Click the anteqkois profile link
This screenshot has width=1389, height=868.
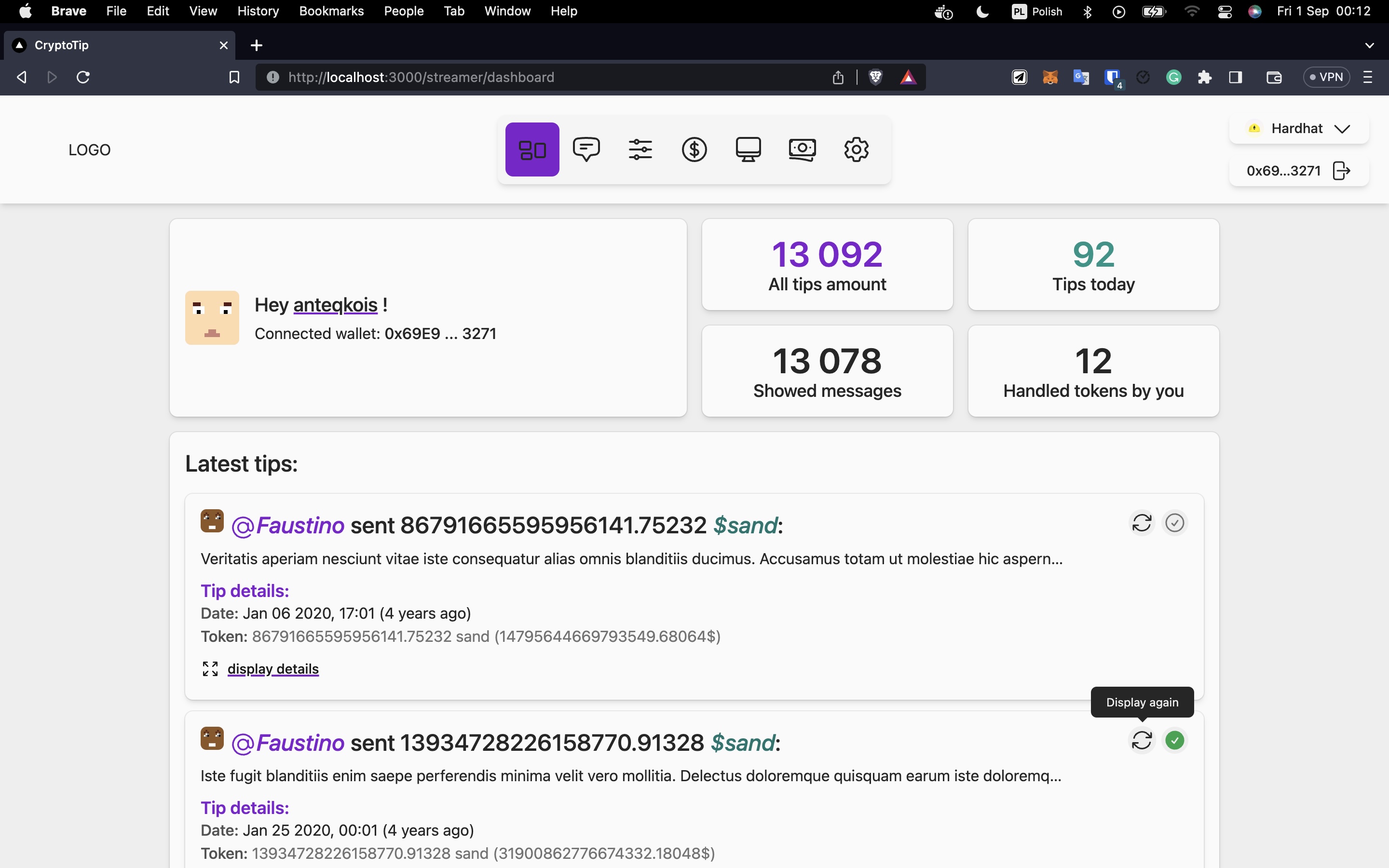click(x=335, y=305)
